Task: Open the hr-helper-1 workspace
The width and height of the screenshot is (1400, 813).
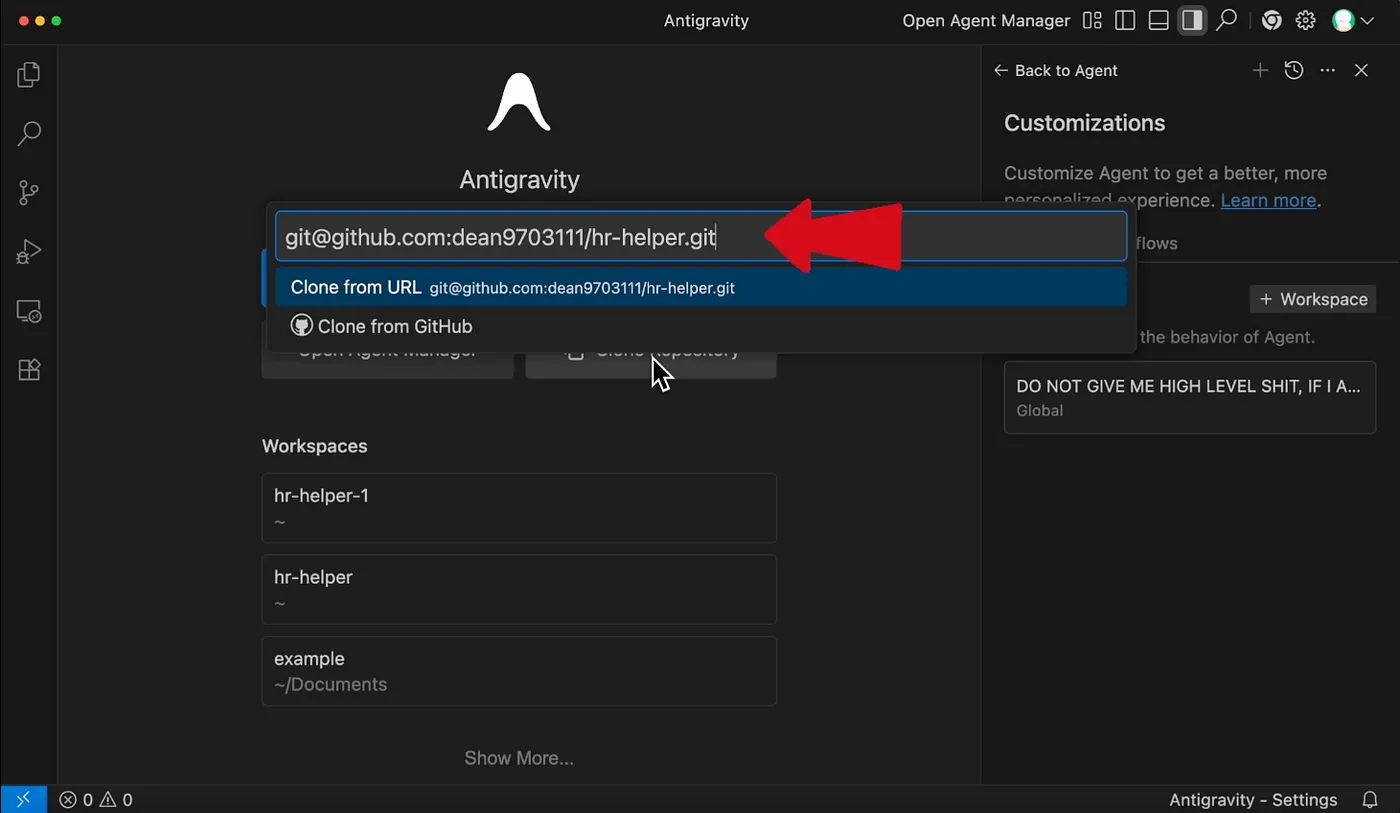Action: tap(519, 508)
